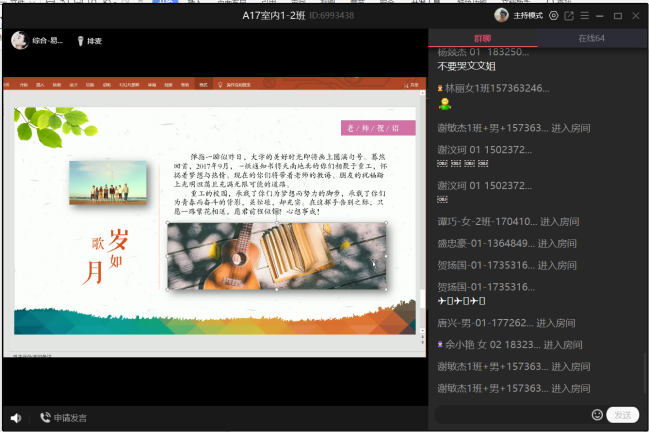Click the group photo on the slide
The width and height of the screenshot is (649, 433).
coord(107,184)
